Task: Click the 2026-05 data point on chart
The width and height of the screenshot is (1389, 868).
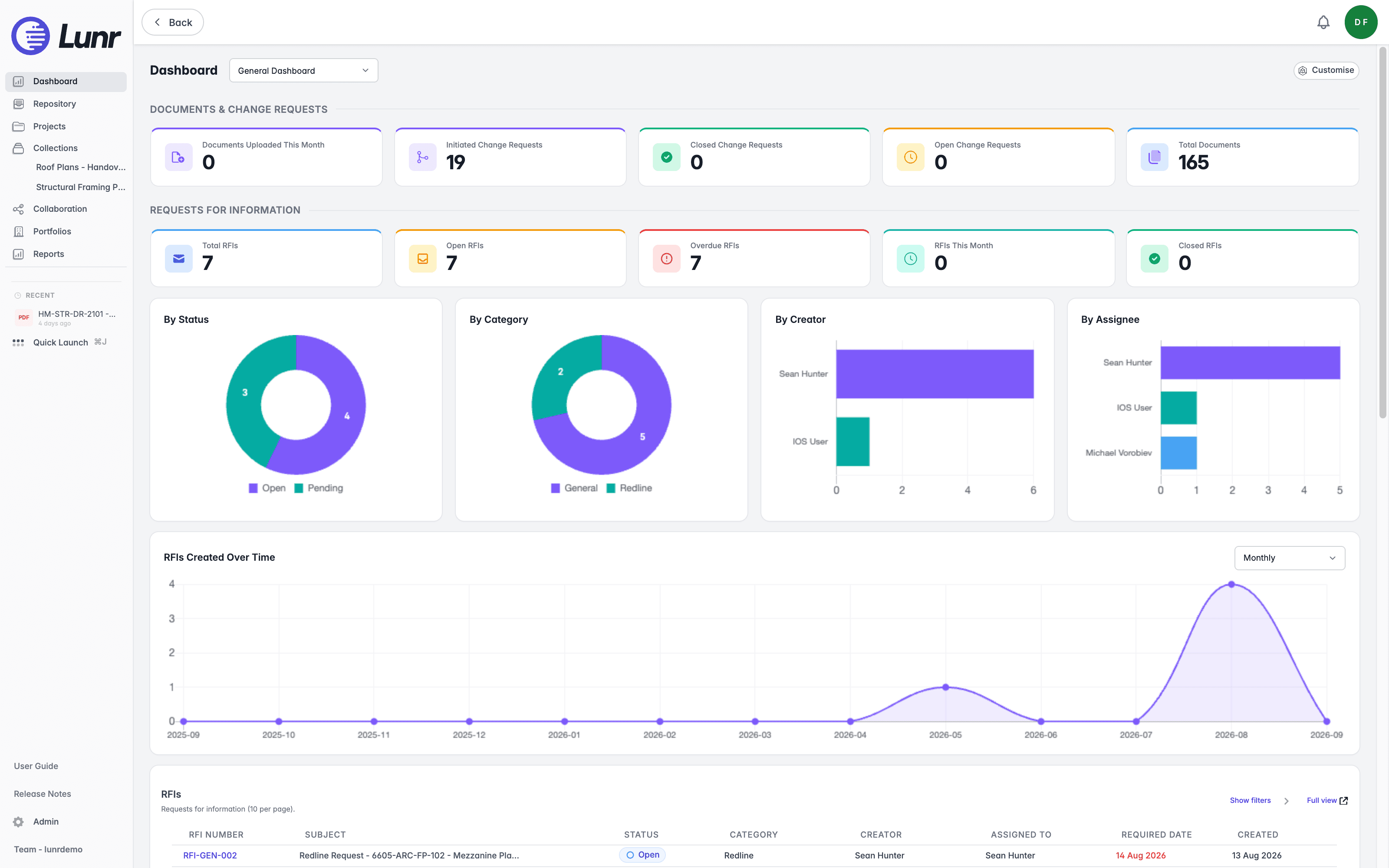Action: [x=945, y=687]
